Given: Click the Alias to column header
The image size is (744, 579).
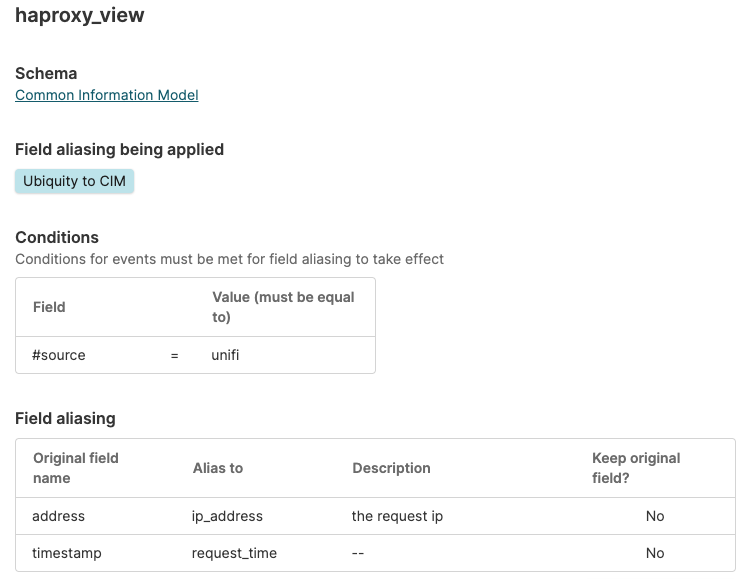Looking at the screenshot, I should click(218, 468).
